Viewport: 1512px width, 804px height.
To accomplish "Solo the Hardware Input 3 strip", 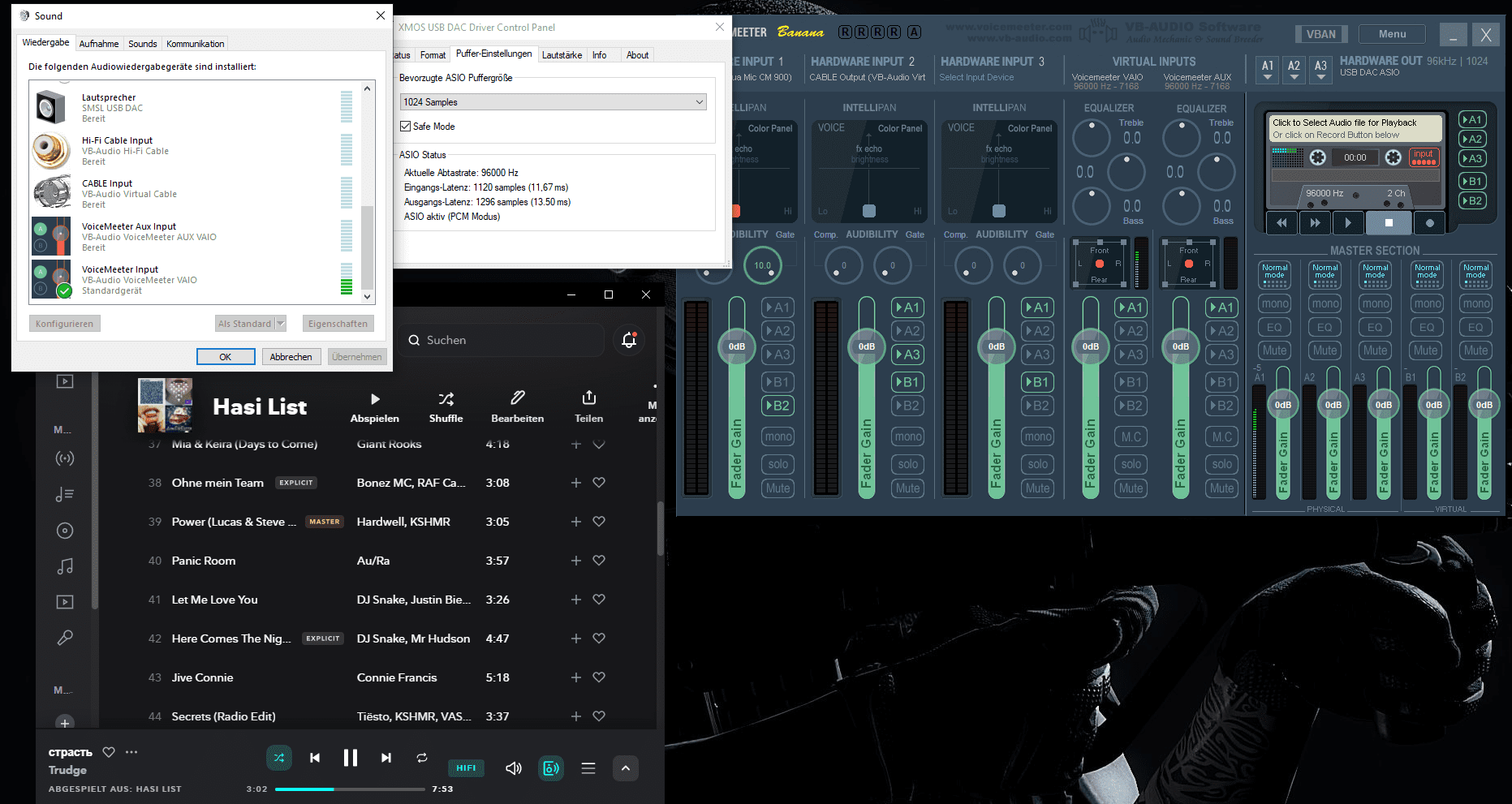I will tap(1037, 464).
